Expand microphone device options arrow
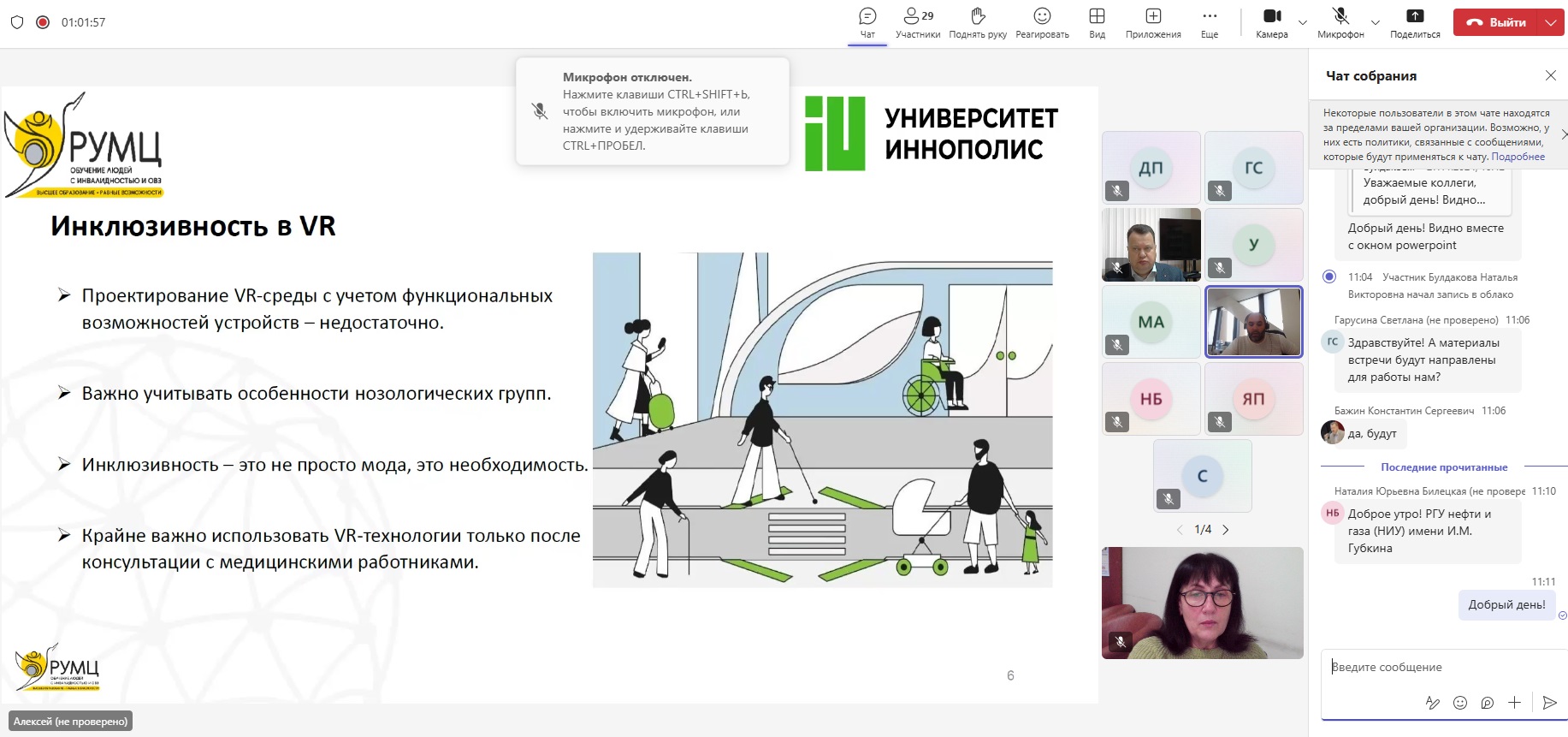 click(x=1376, y=23)
